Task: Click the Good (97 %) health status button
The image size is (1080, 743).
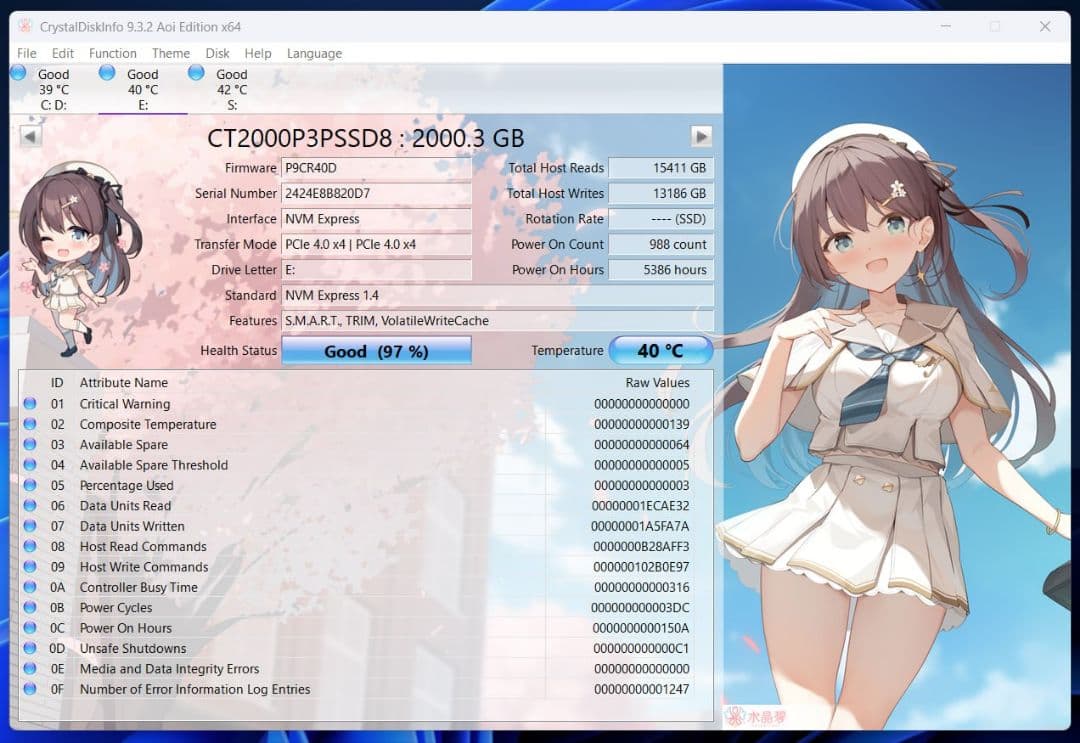Action: [x=376, y=350]
